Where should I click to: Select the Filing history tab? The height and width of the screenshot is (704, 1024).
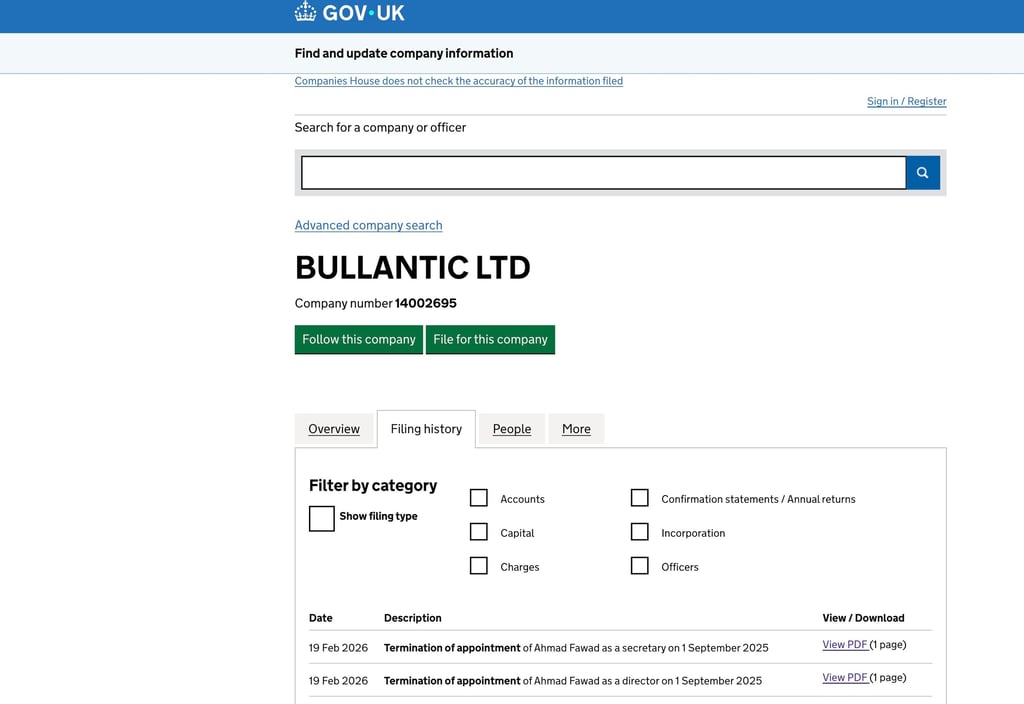point(426,429)
